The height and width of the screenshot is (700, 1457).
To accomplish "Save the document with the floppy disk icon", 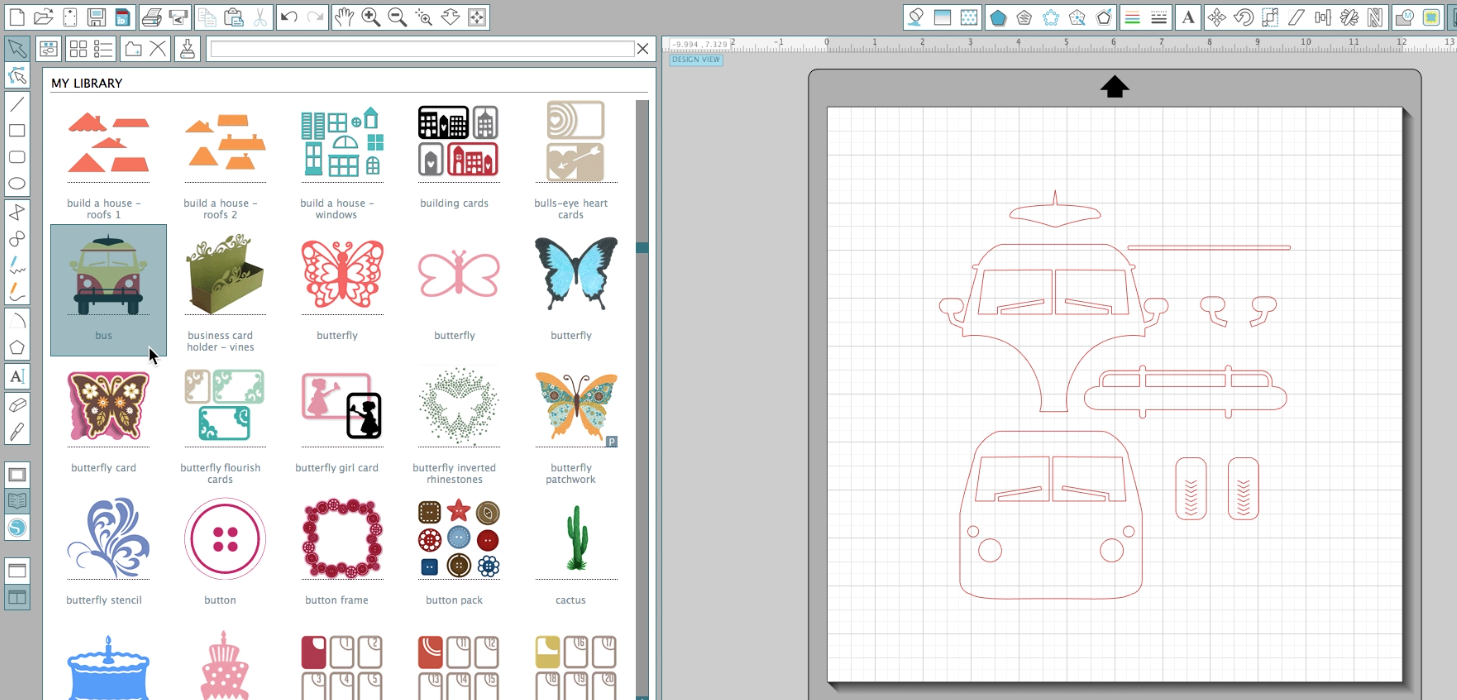I will [x=96, y=17].
